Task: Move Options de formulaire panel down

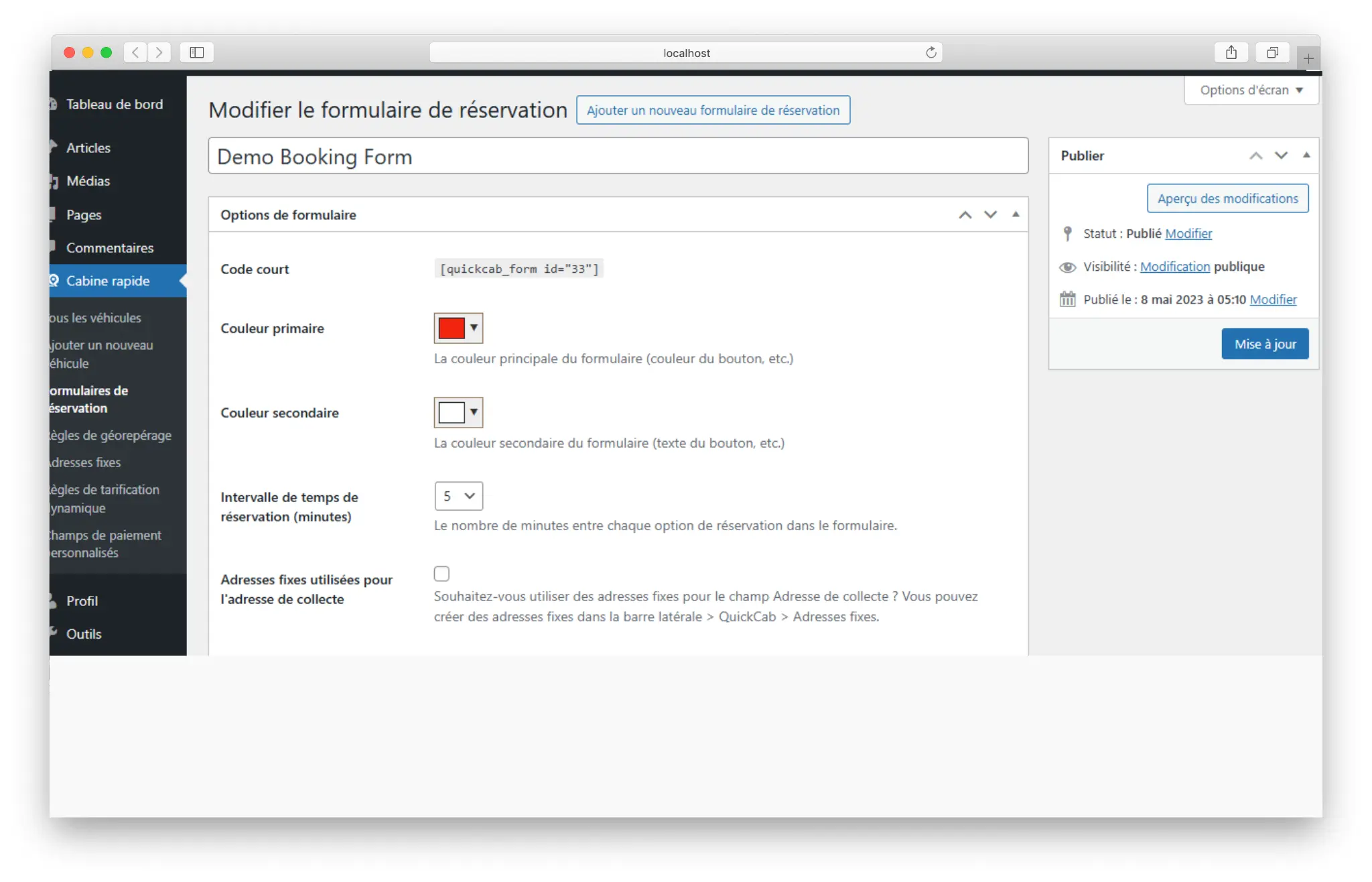Action: tap(990, 214)
